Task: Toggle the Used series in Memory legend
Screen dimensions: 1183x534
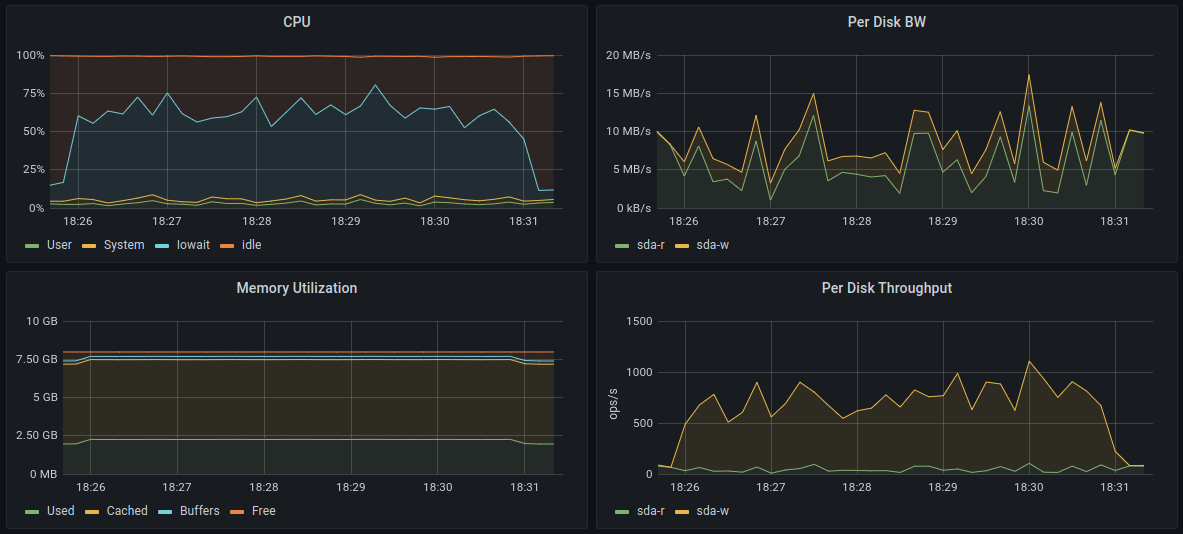Action: (61, 511)
